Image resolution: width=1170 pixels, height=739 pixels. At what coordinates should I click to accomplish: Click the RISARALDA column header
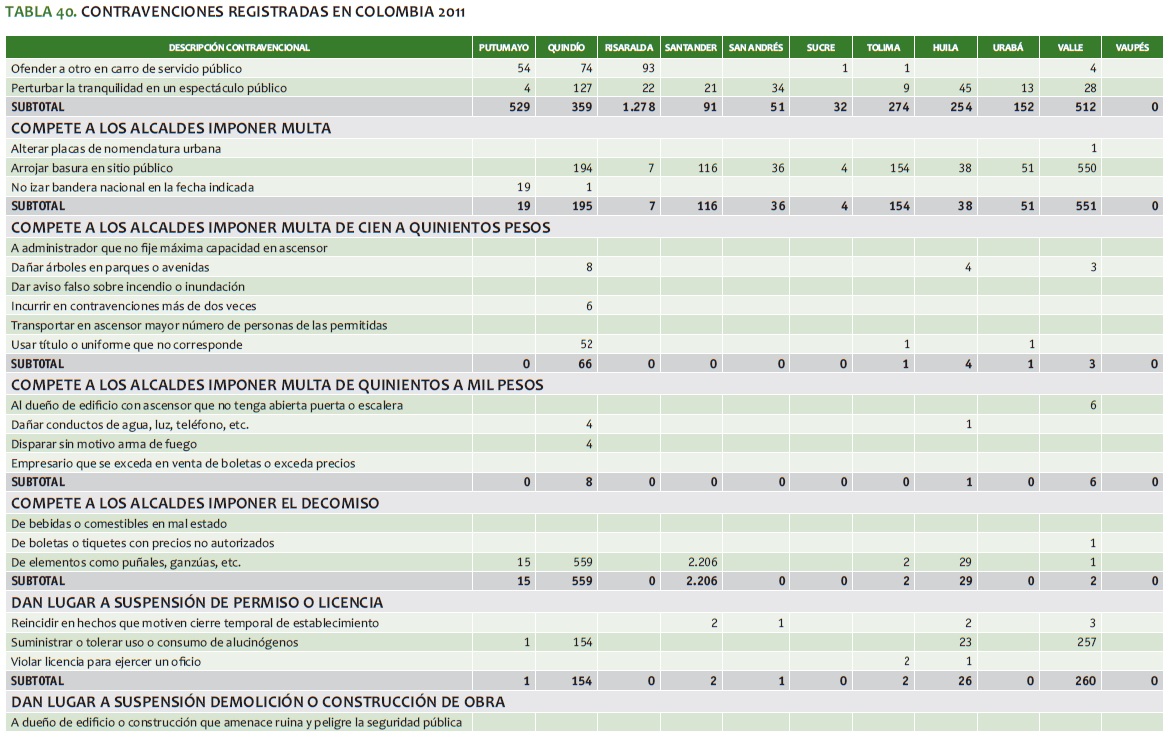coord(629,47)
